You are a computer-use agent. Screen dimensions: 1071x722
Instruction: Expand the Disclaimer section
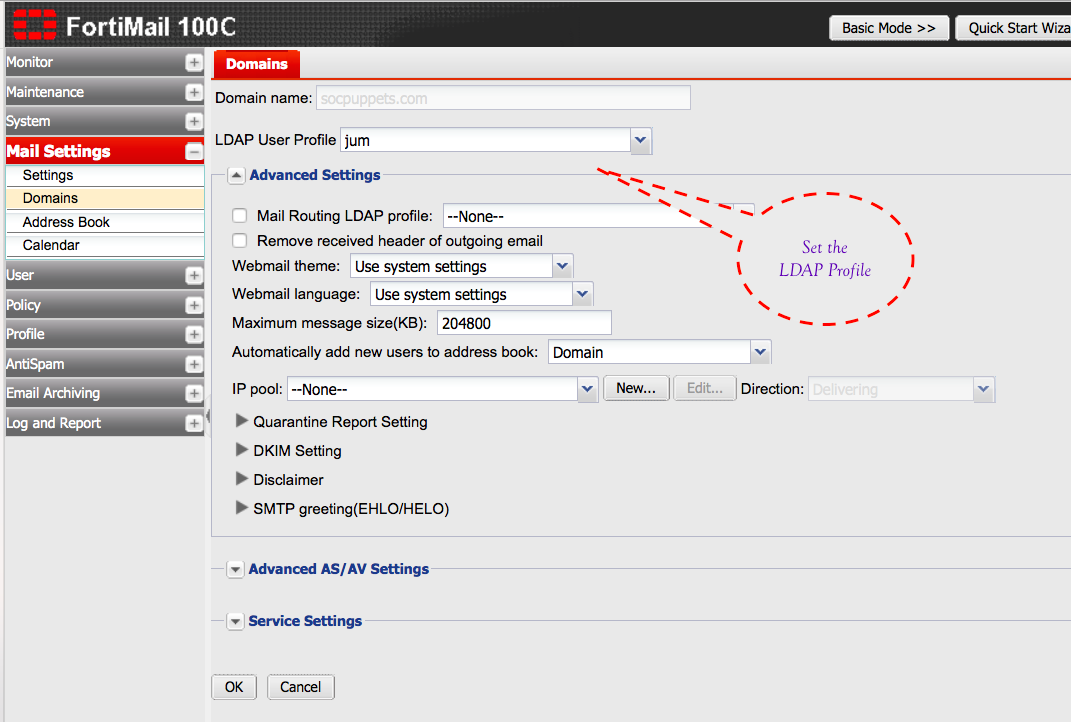[241, 479]
